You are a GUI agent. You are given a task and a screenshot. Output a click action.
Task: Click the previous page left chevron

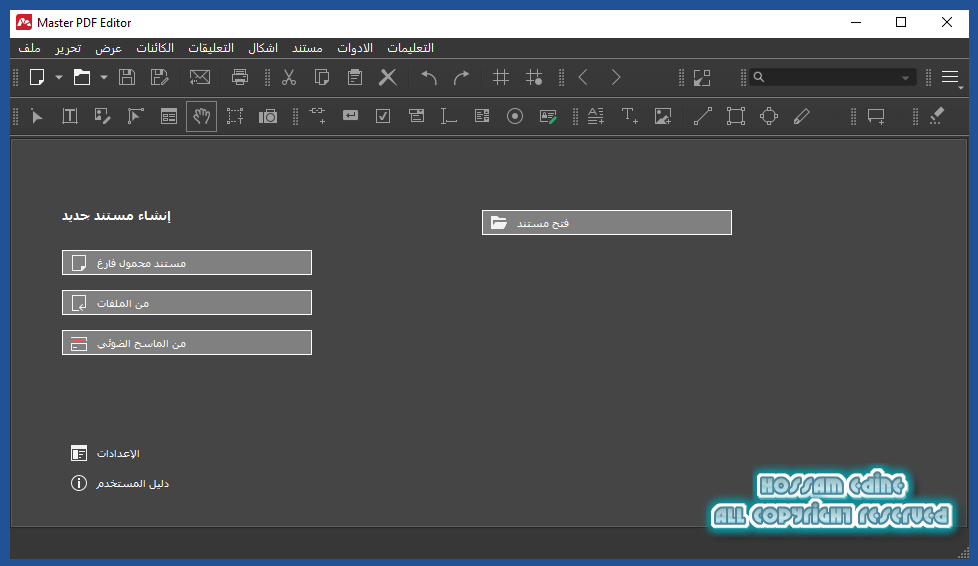point(583,77)
